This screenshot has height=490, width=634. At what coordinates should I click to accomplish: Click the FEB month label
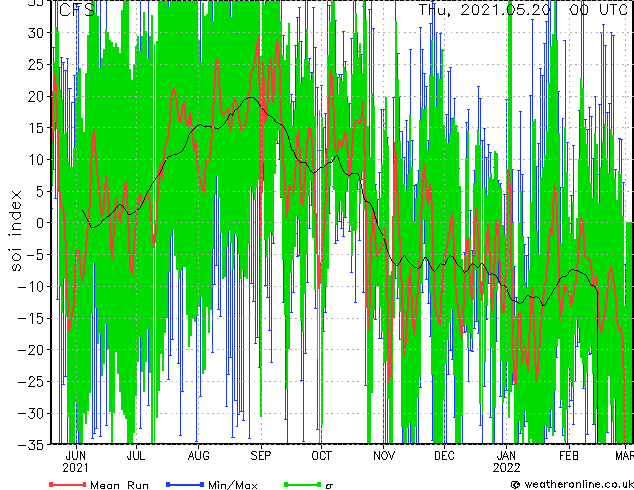[x=569, y=456]
